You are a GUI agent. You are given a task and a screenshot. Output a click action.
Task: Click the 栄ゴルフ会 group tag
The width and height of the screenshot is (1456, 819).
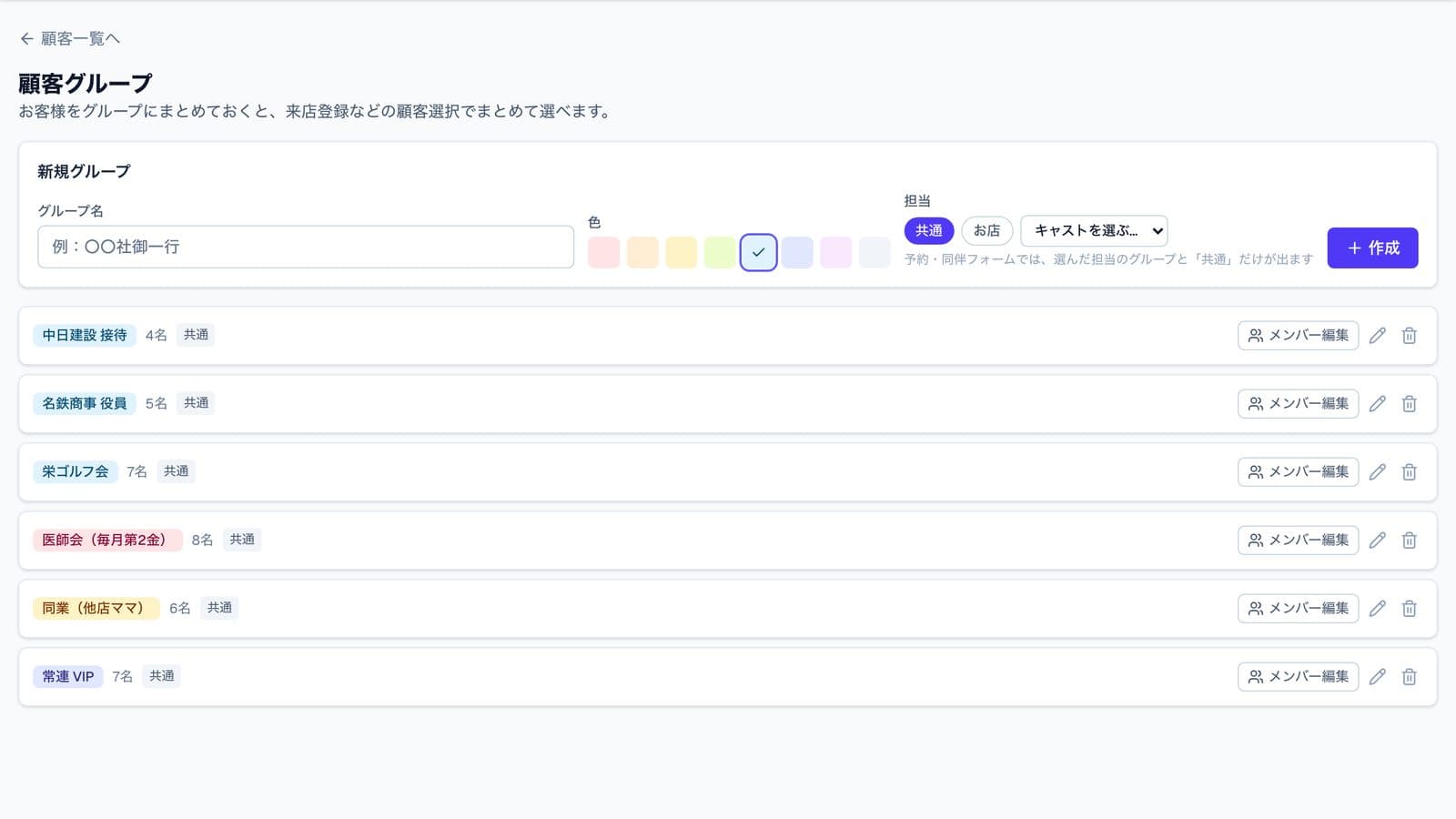[x=76, y=472]
